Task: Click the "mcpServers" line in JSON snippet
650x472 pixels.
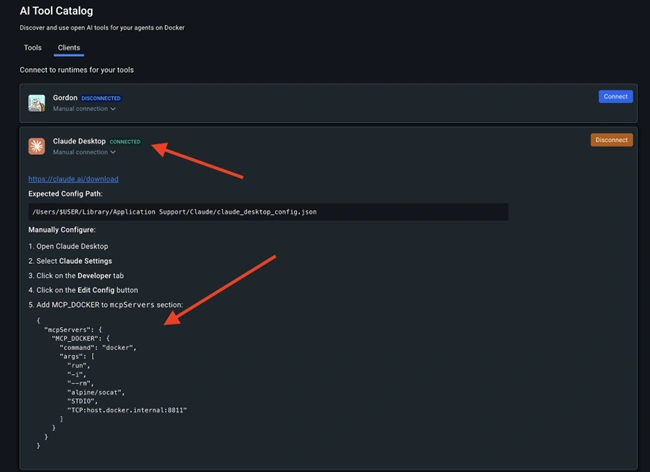Action: click(x=73, y=330)
